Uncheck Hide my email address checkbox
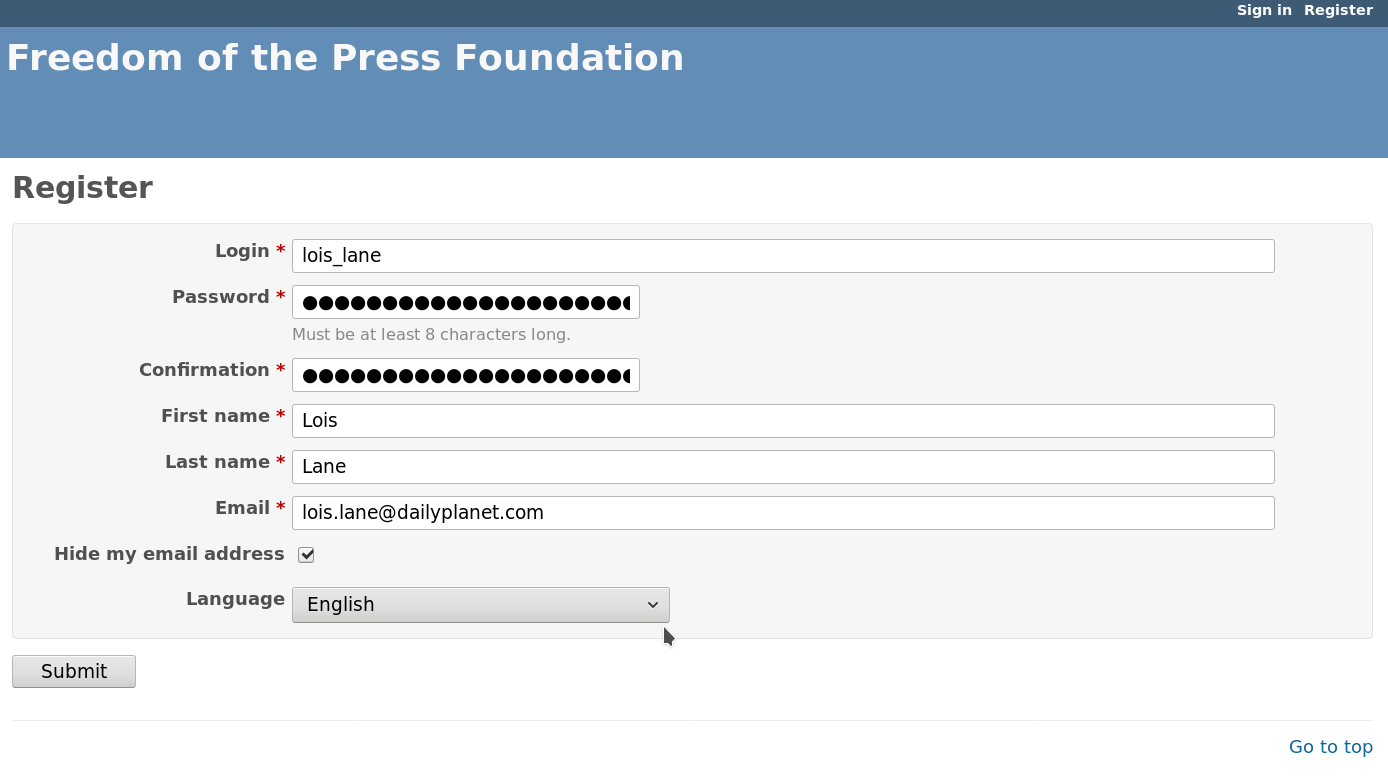 306,555
